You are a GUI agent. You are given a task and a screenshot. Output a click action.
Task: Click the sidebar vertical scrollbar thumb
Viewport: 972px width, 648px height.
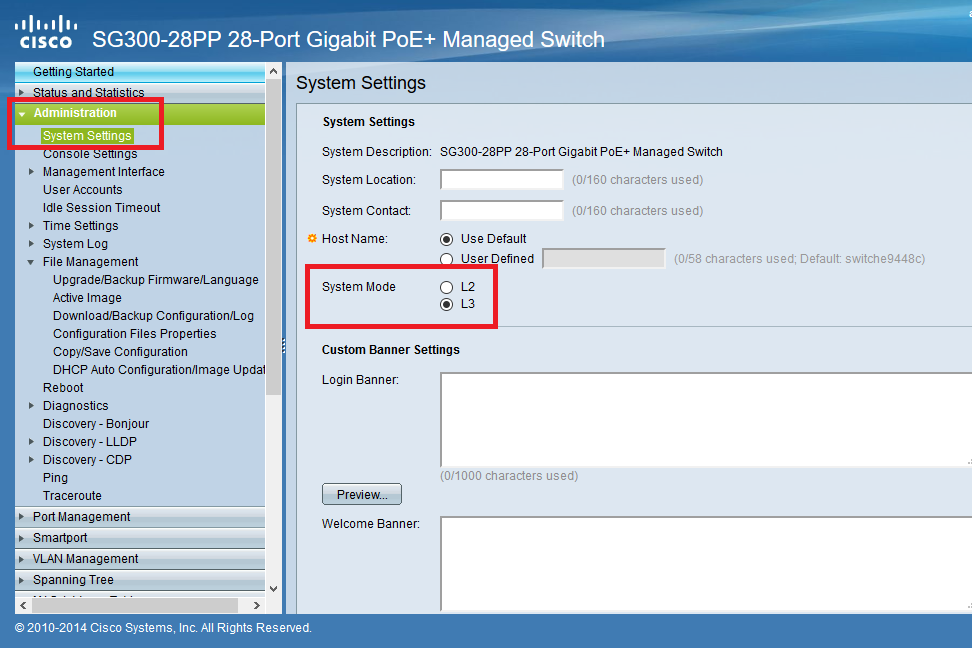click(x=273, y=237)
